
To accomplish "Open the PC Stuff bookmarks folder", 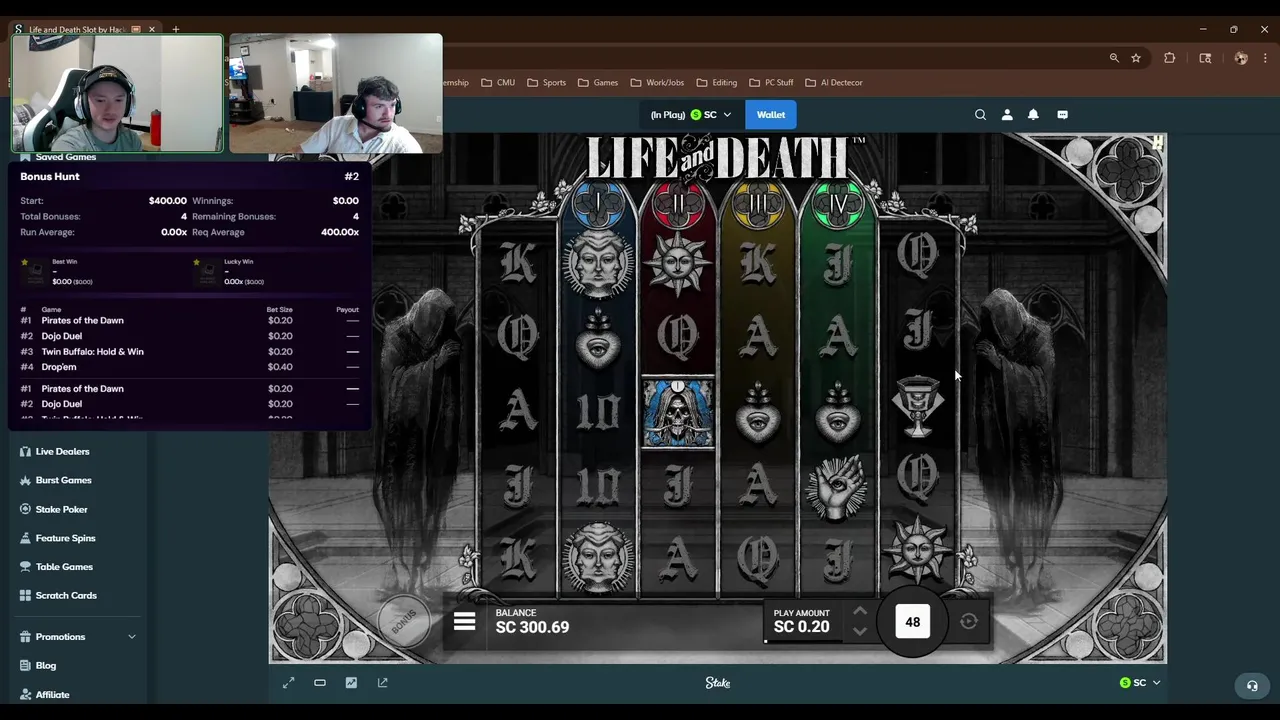I will 771,83.
